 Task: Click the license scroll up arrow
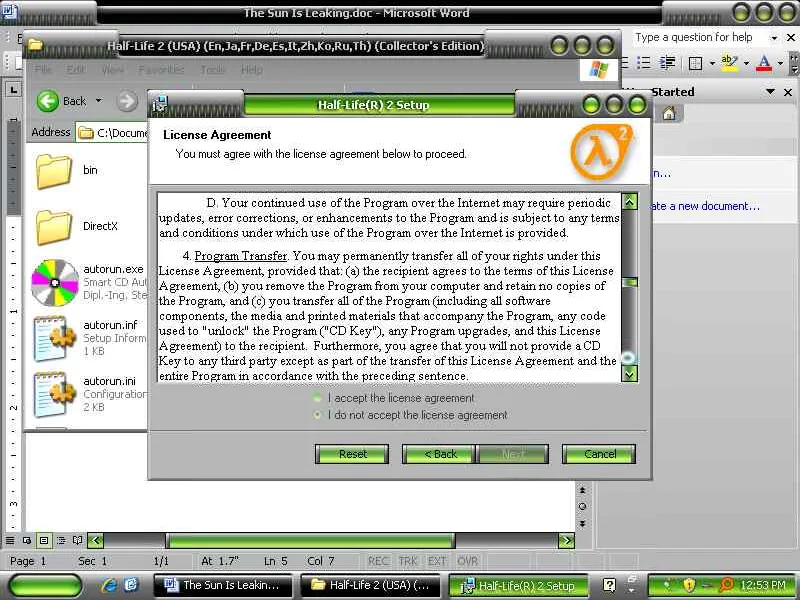pyautogui.click(x=631, y=202)
